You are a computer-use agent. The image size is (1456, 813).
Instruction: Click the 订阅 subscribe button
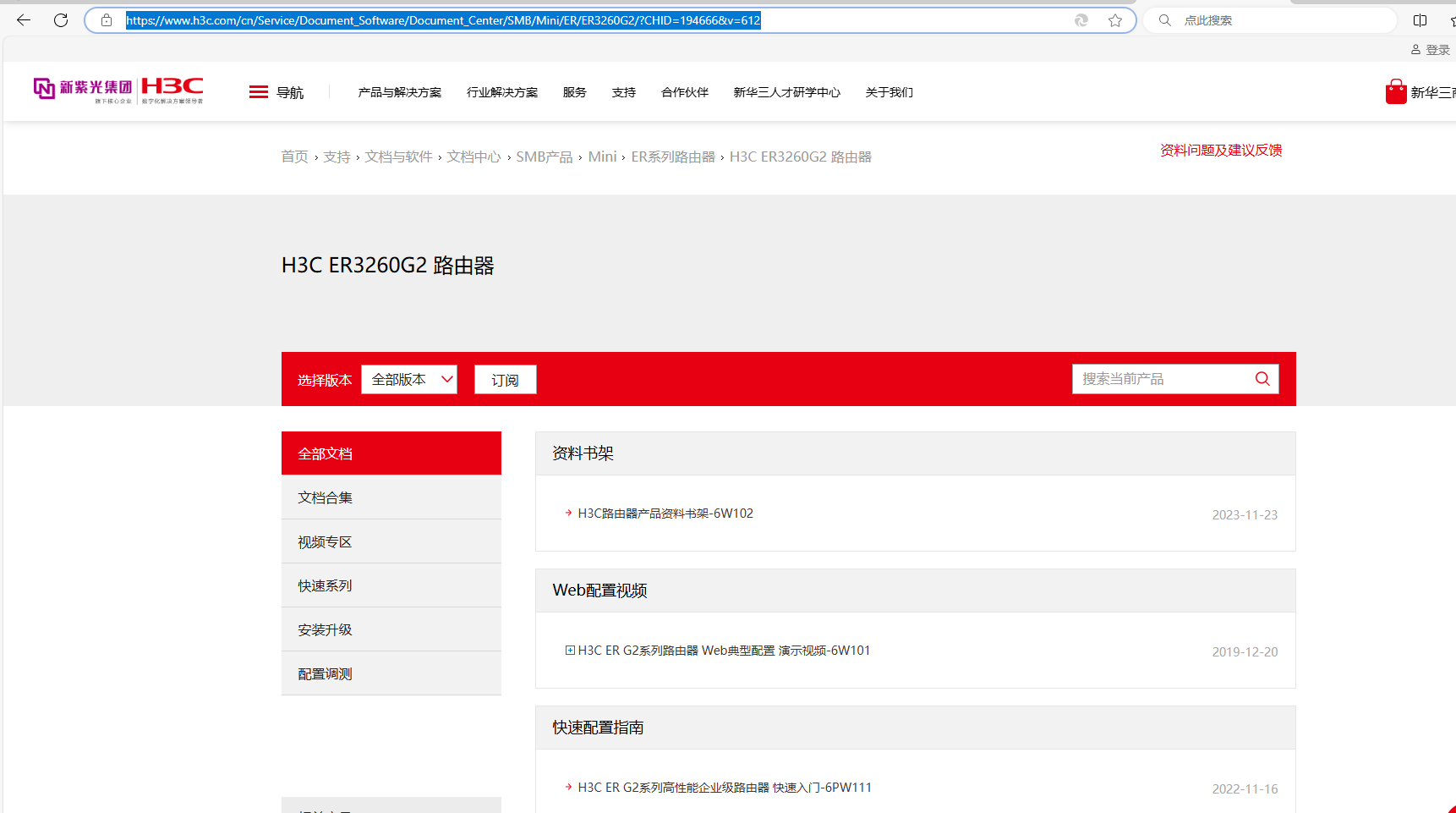tap(506, 380)
